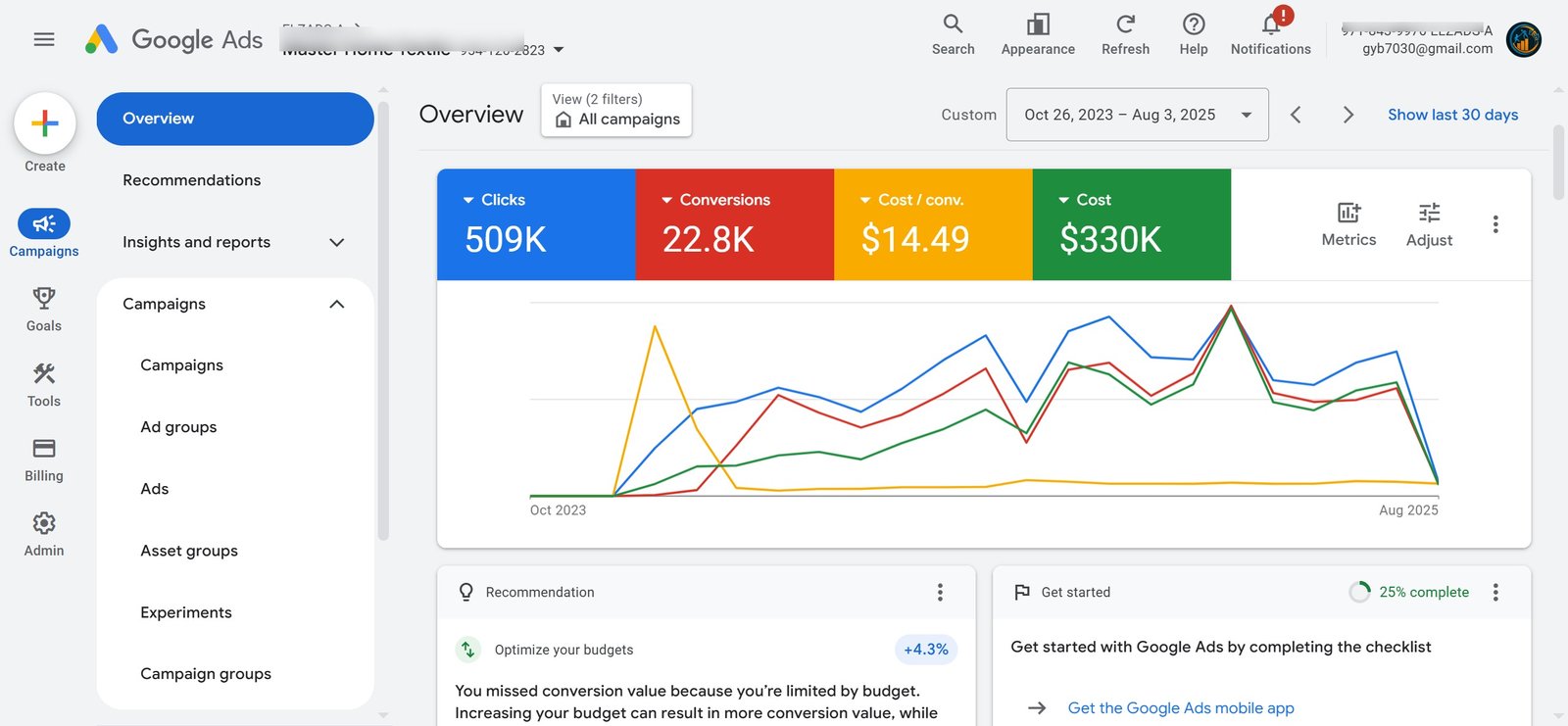The width and height of the screenshot is (1568, 726).
Task: Click the Google Ads logo
Action: [x=173, y=39]
